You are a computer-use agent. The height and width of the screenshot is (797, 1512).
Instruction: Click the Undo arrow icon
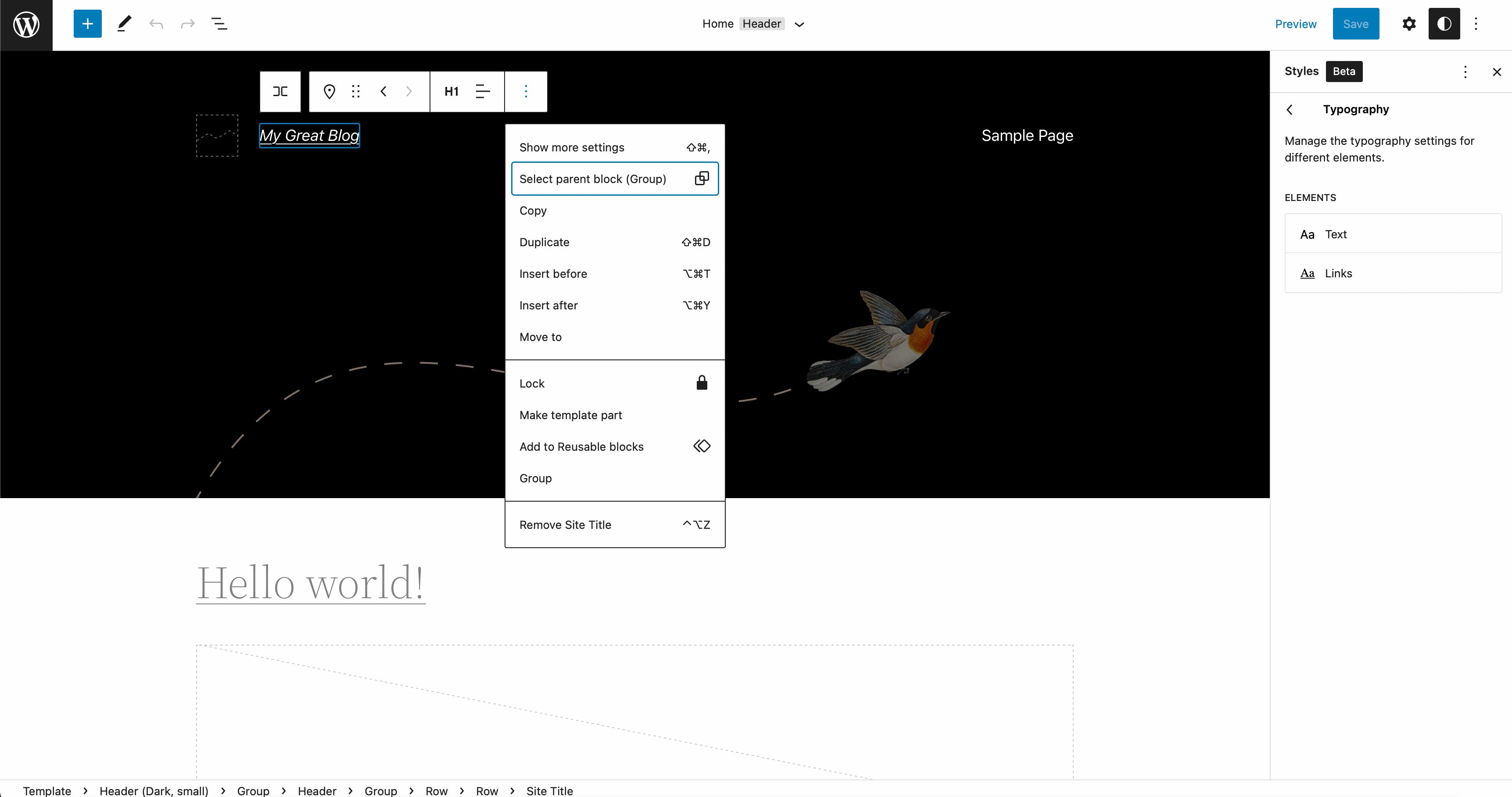click(x=156, y=24)
